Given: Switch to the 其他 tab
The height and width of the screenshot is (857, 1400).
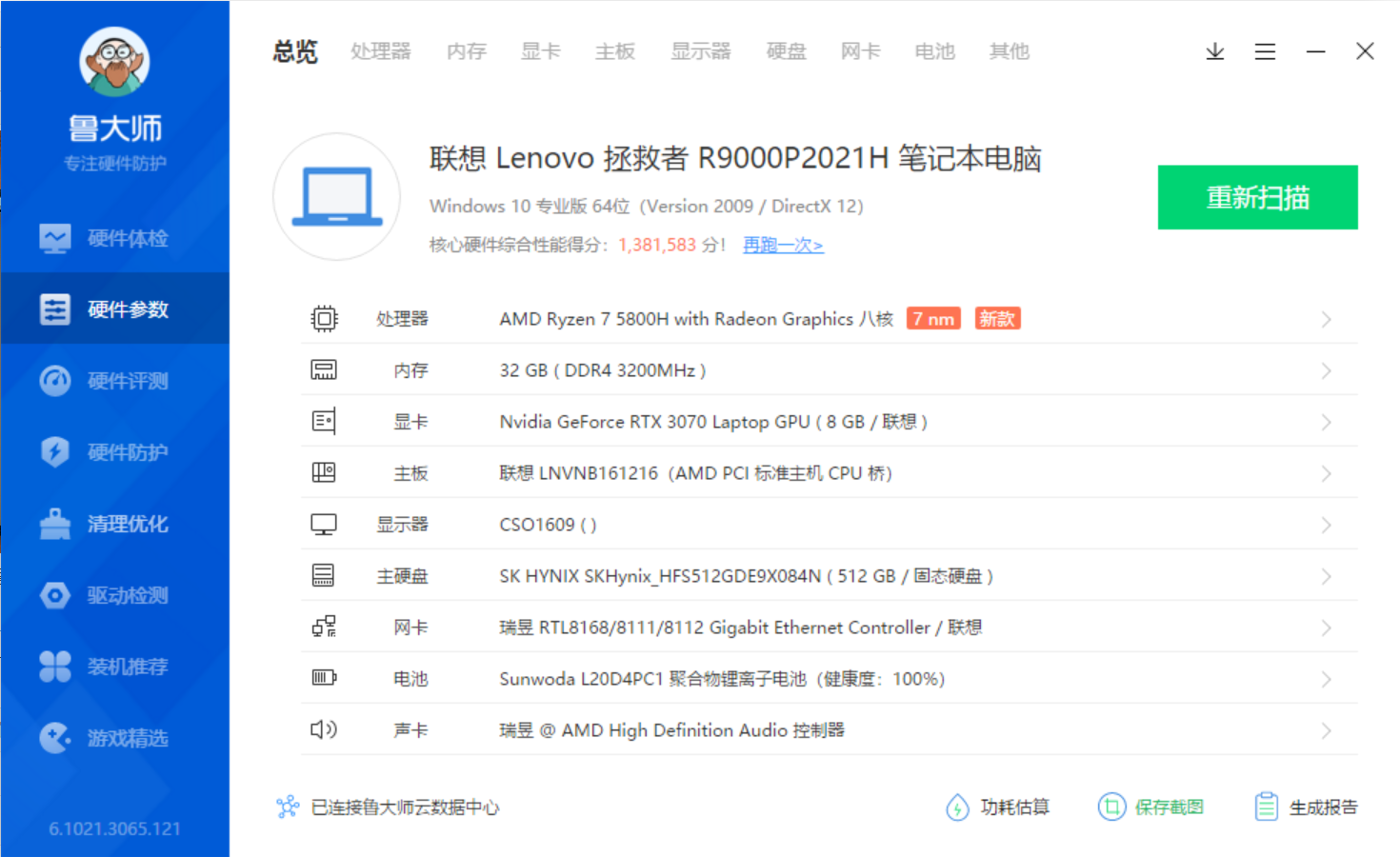Looking at the screenshot, I should point(1010,51).
